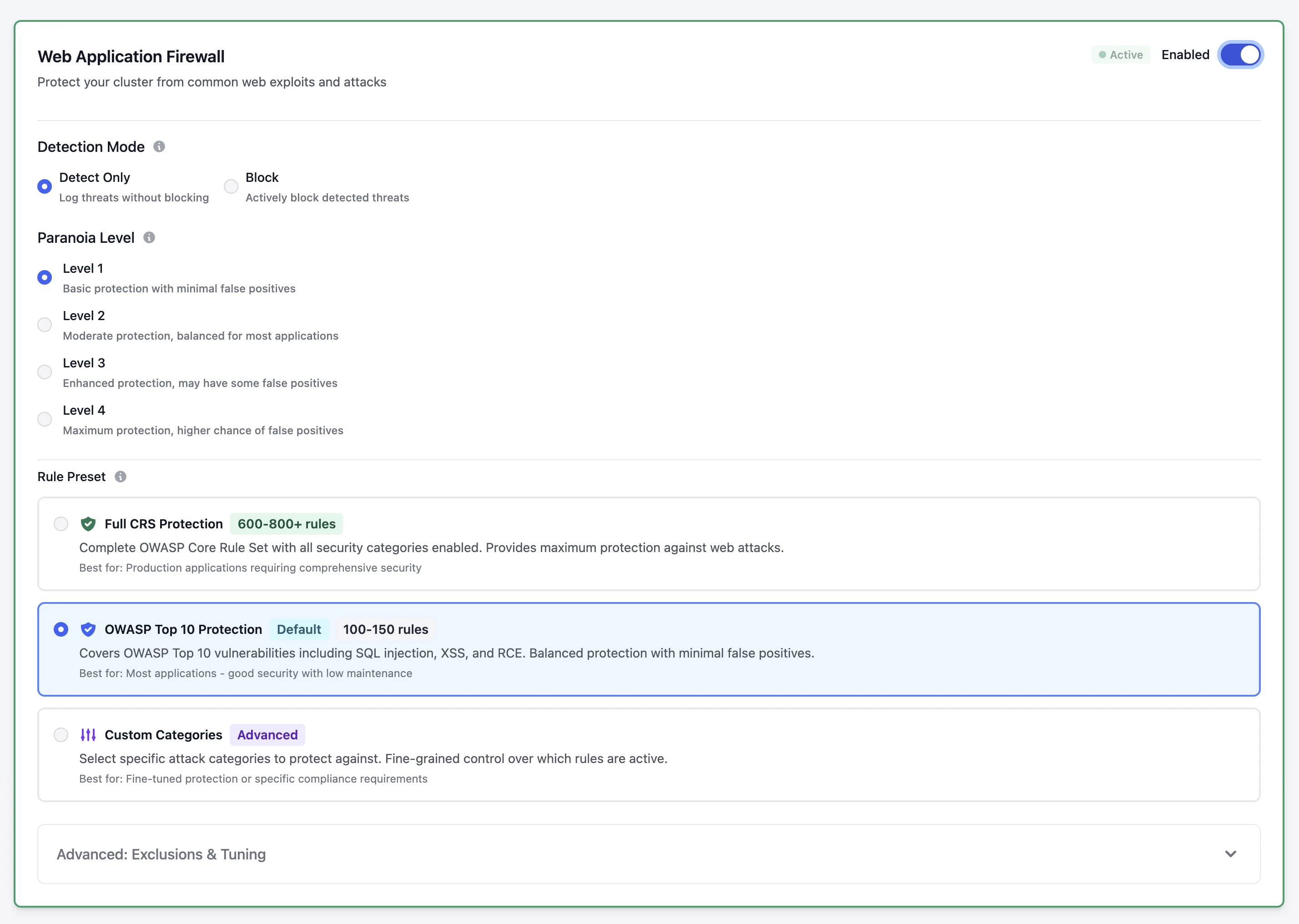Click green shield icon of Full CRS Protection
Image resolution: width=1299 pixels, height=924 pixels.
(88, 524)
